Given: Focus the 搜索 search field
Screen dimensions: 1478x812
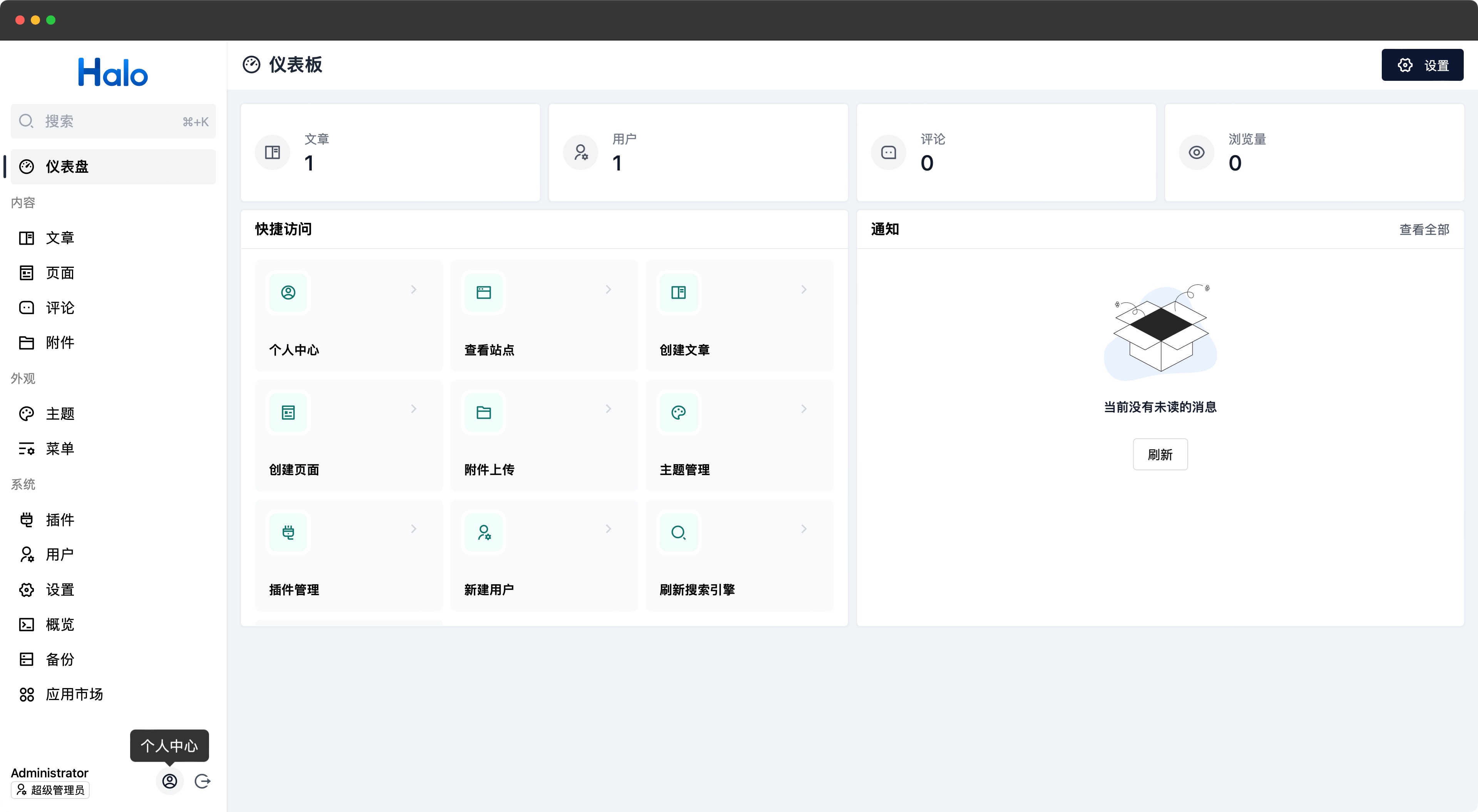Looking at the screenshot, I should tap(112, 121).
